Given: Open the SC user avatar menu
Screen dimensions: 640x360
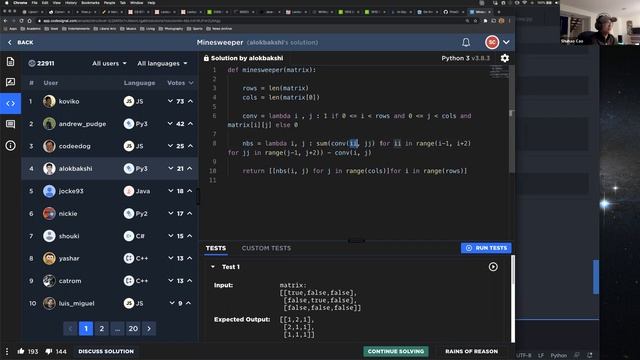Looking at the screenshot, I should [x=492, y=42].
